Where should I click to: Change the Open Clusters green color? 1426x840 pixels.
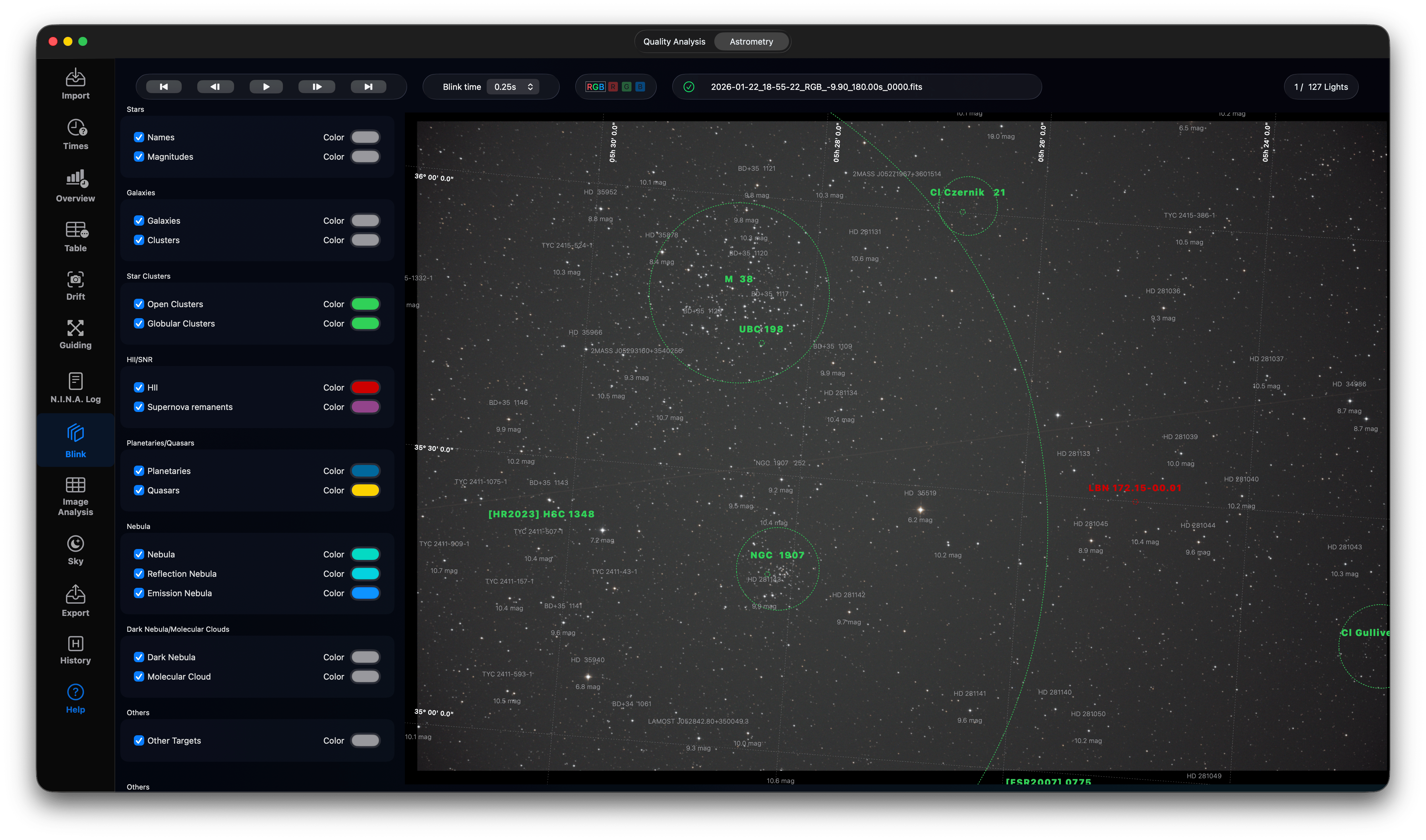click(365, 304)
